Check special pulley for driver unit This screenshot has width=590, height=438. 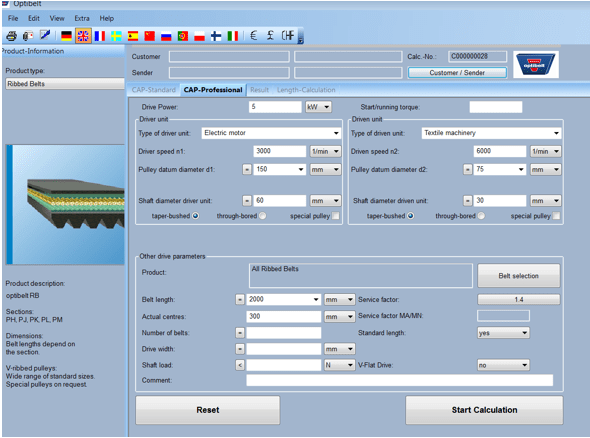pos(335,216)
